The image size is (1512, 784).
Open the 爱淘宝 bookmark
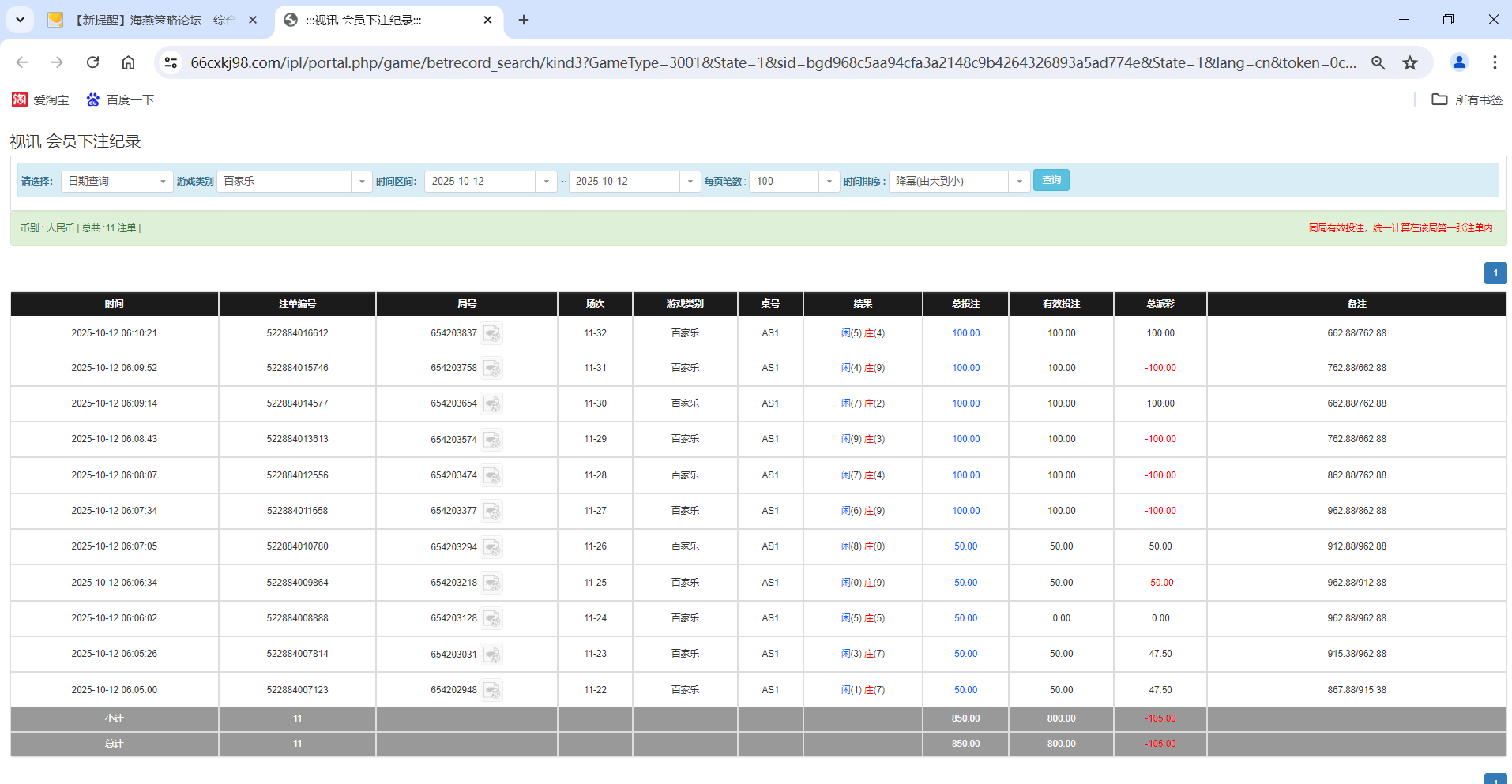pos(40,100)
